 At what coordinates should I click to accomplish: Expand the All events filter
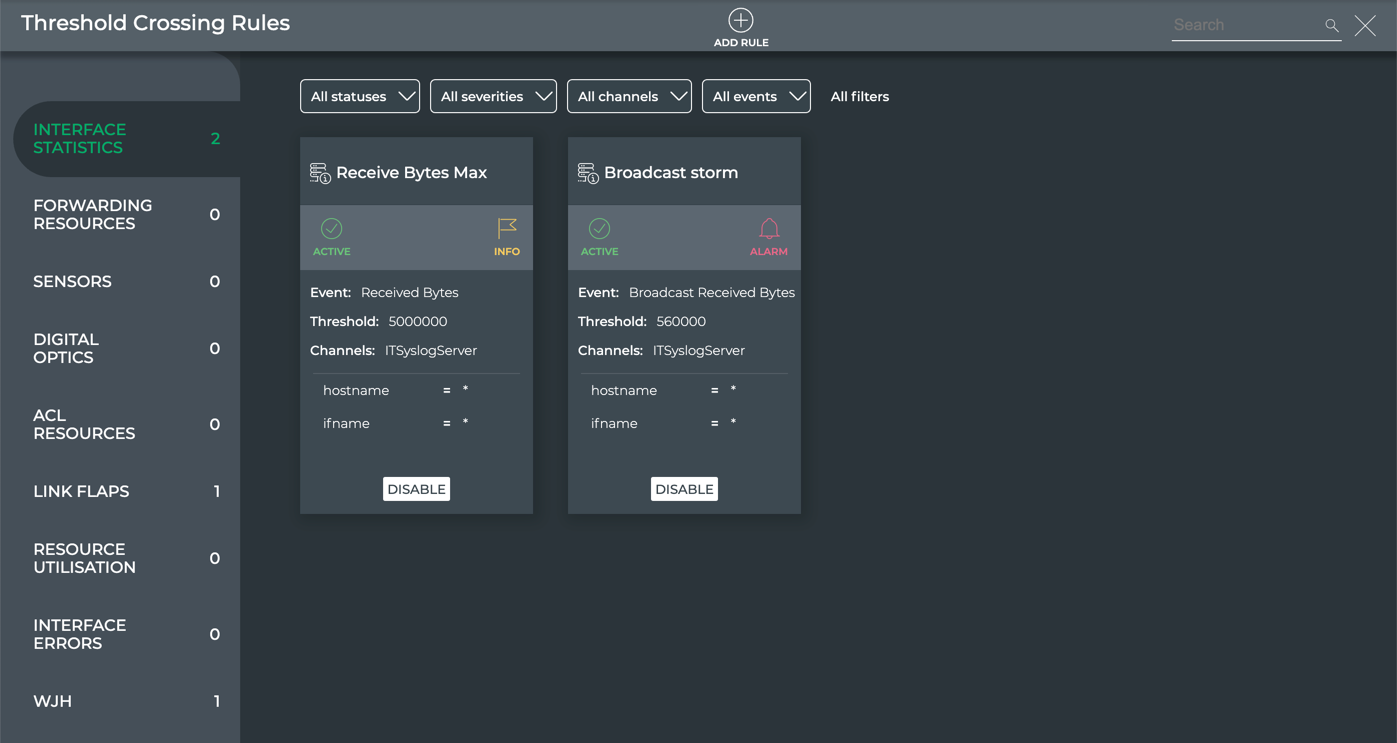tap(756, 97)
